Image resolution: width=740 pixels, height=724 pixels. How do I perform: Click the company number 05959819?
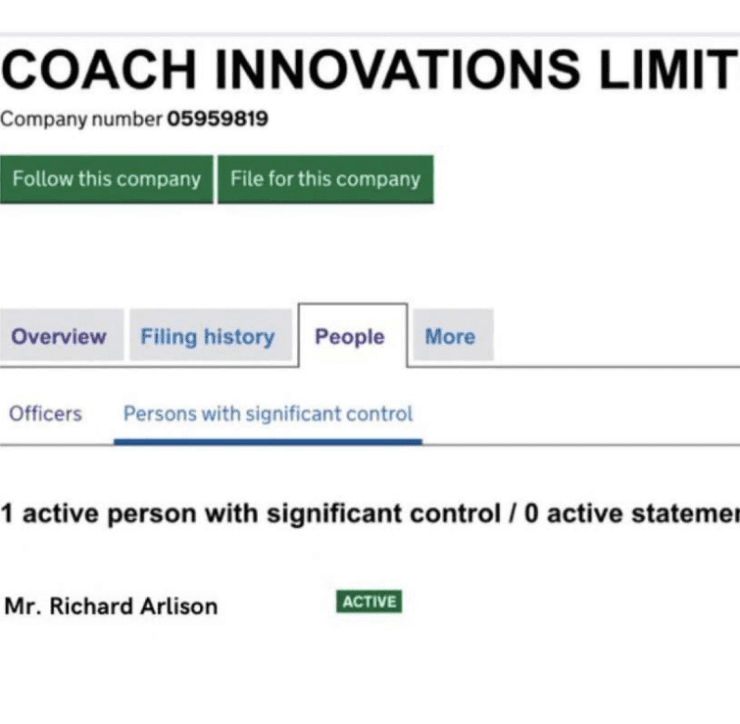218,120
